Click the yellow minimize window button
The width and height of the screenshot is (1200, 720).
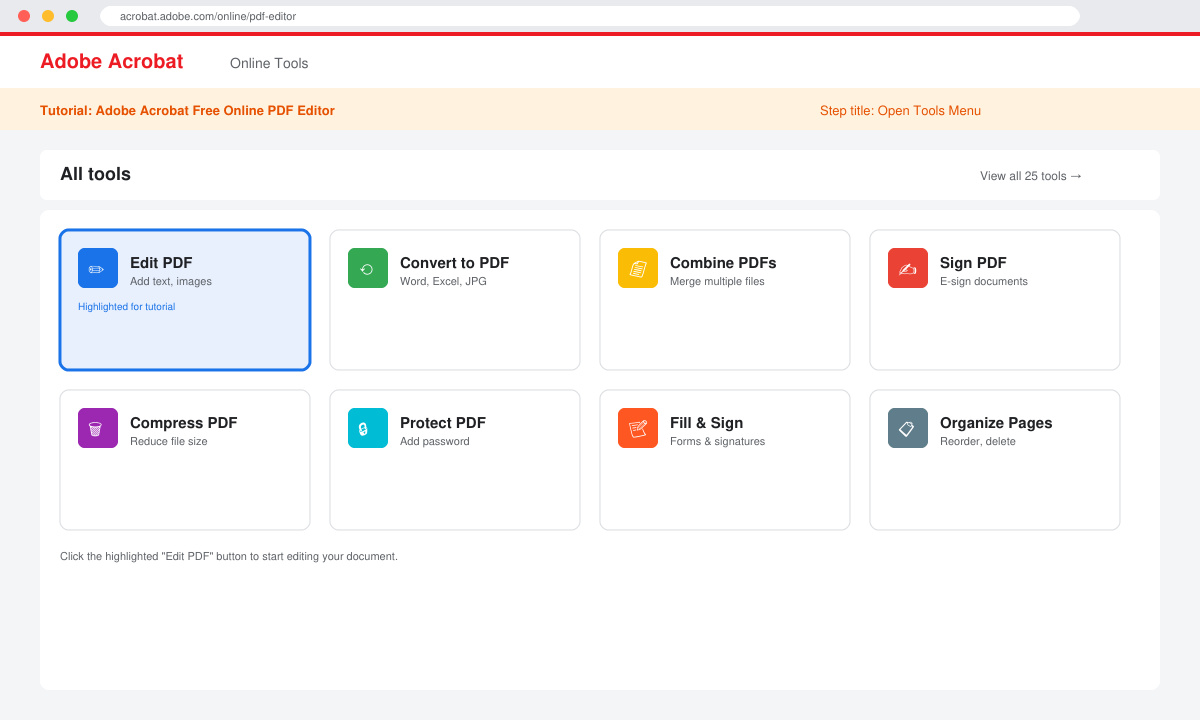48,16
